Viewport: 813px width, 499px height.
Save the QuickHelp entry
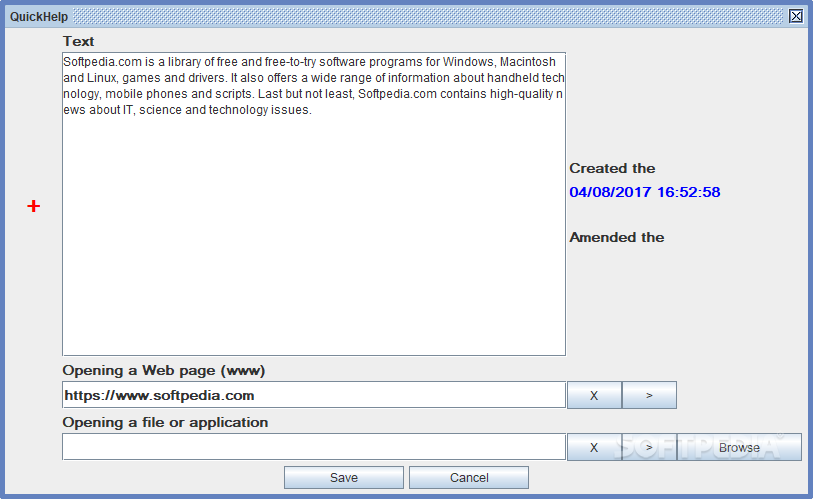[344, 477]
